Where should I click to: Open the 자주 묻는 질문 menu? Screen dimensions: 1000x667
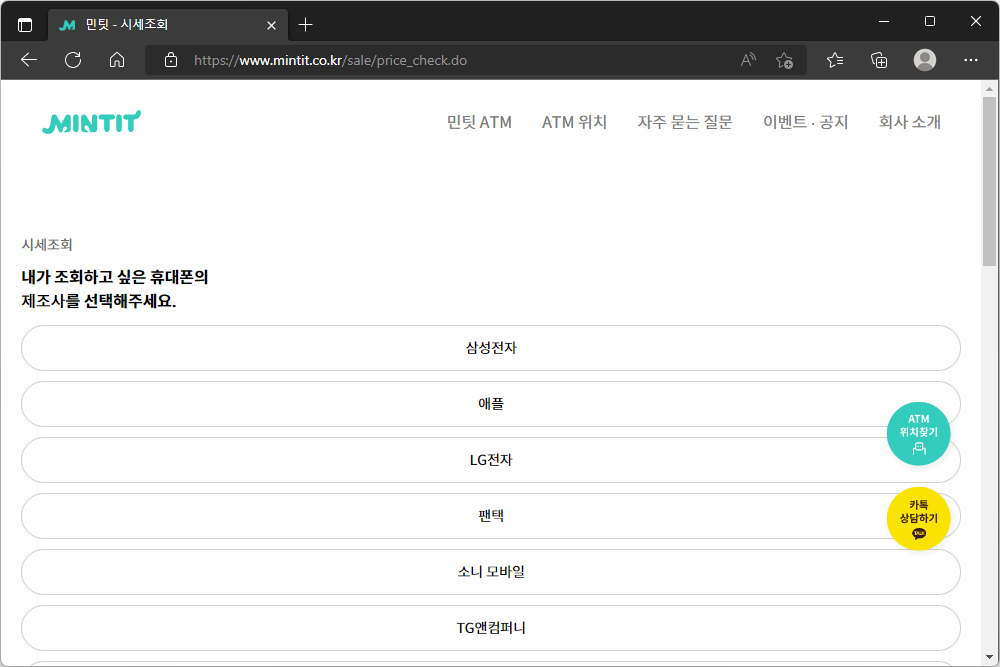tap(685, 122)
